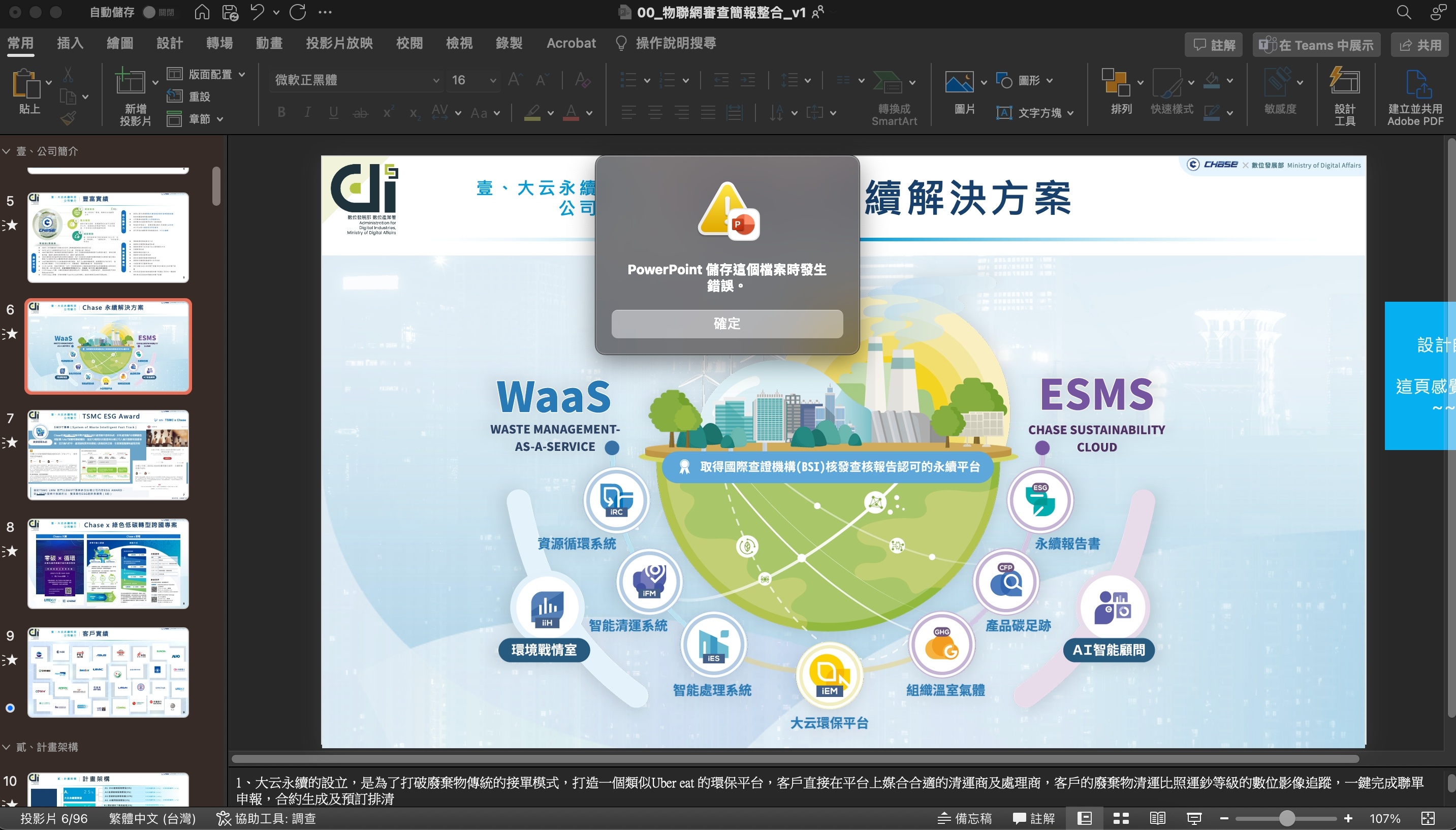
Task: Click the 排列 arrange icon
Action: coord(1116,82)
